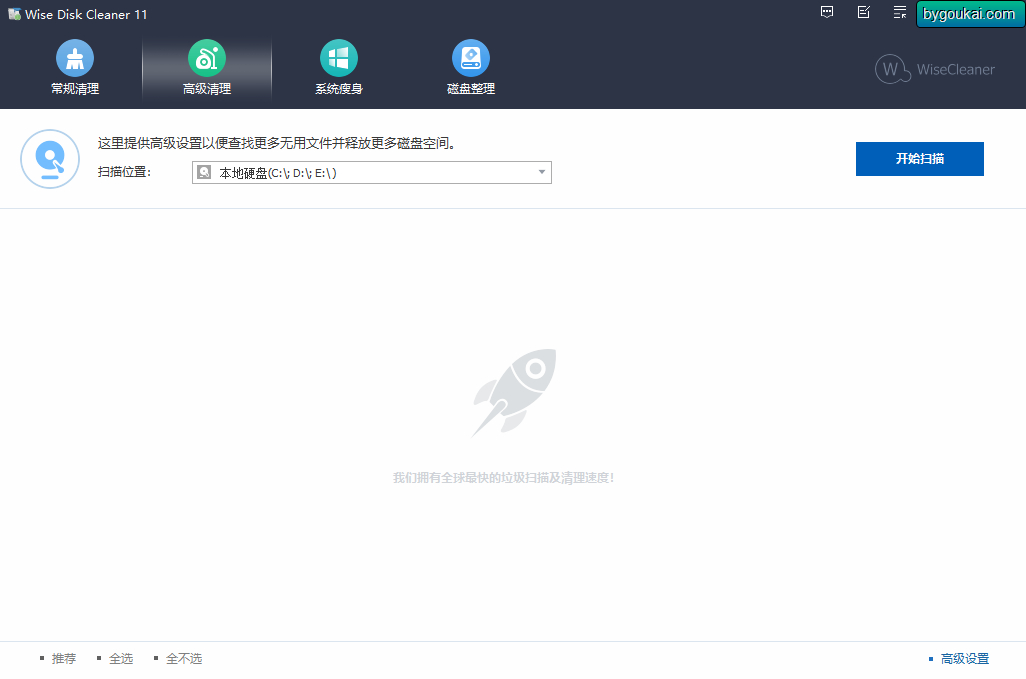This screenshot has height=679, width=1026.
Task: Click the feedback chat bubble icon in title bar
Action: pyautogui.click(x=827, y=12)
